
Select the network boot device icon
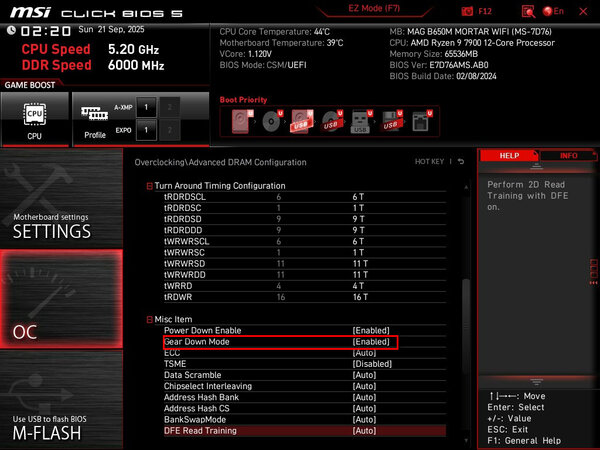[x=422, y=121]
